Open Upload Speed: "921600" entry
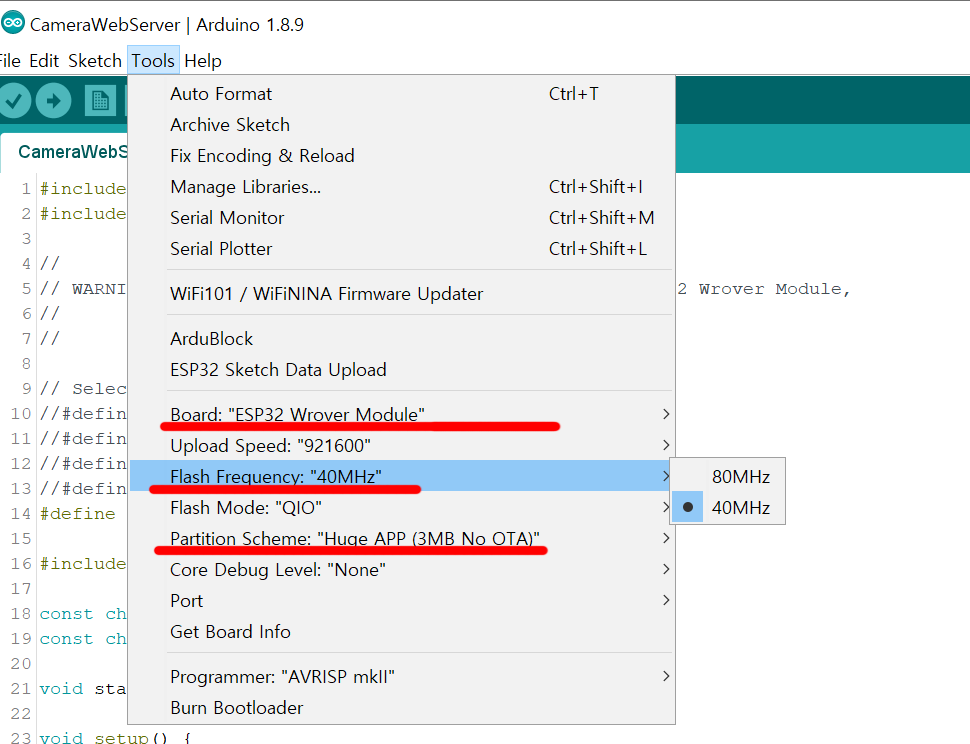The width and height of the screenshot is (970, 744). pos(401,445)
